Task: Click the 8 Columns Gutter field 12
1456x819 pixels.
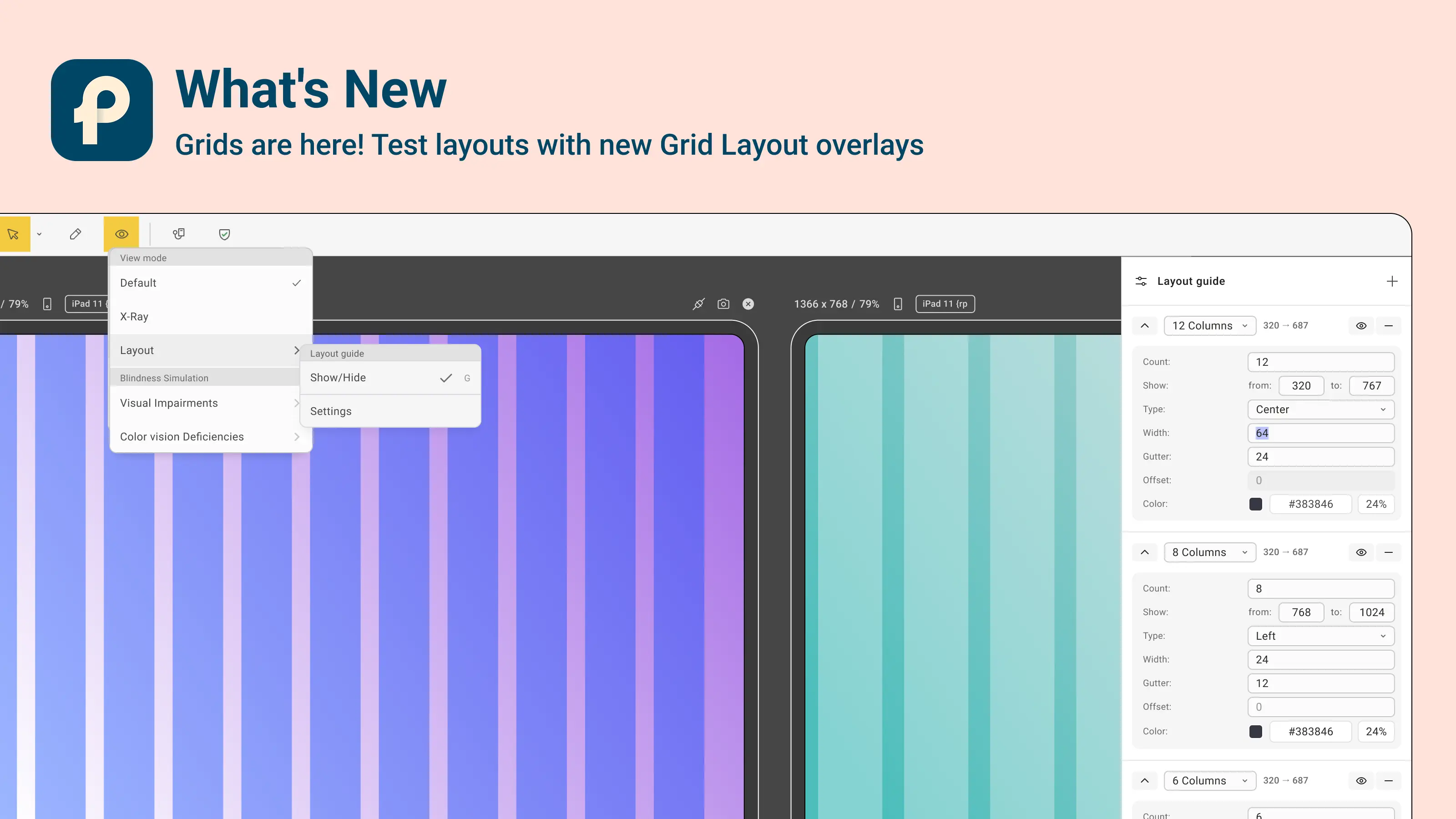Action: 1321,683
